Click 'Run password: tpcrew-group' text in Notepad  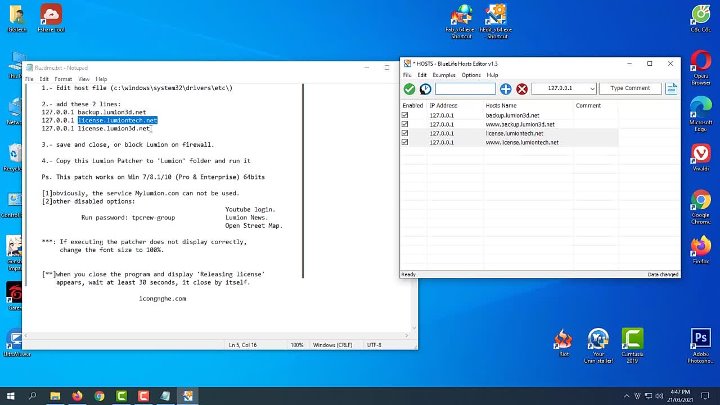coord(128,218)
